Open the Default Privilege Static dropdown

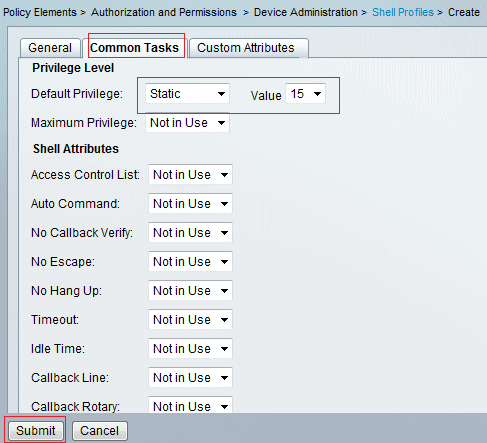(x=187, y=94)
